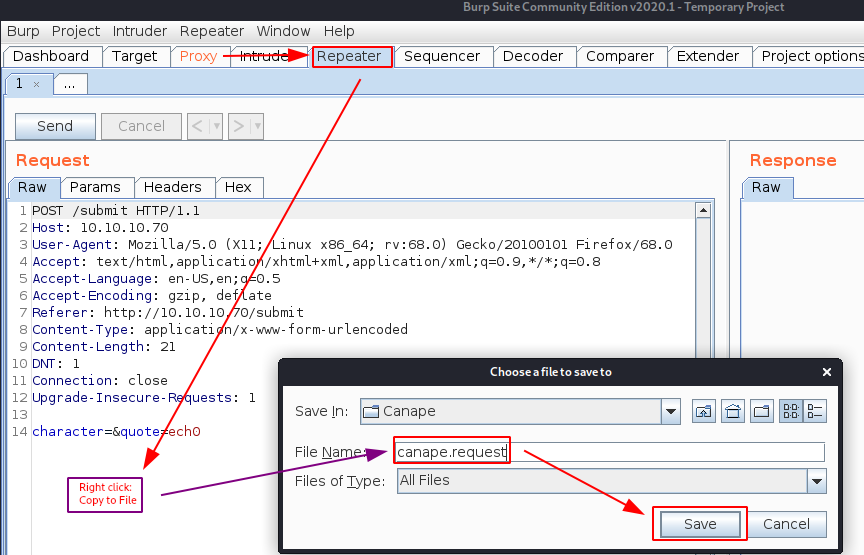Click the 'DNT: 1' line
The width and height of the screenshot is (864, 555).
click(56, 364)
